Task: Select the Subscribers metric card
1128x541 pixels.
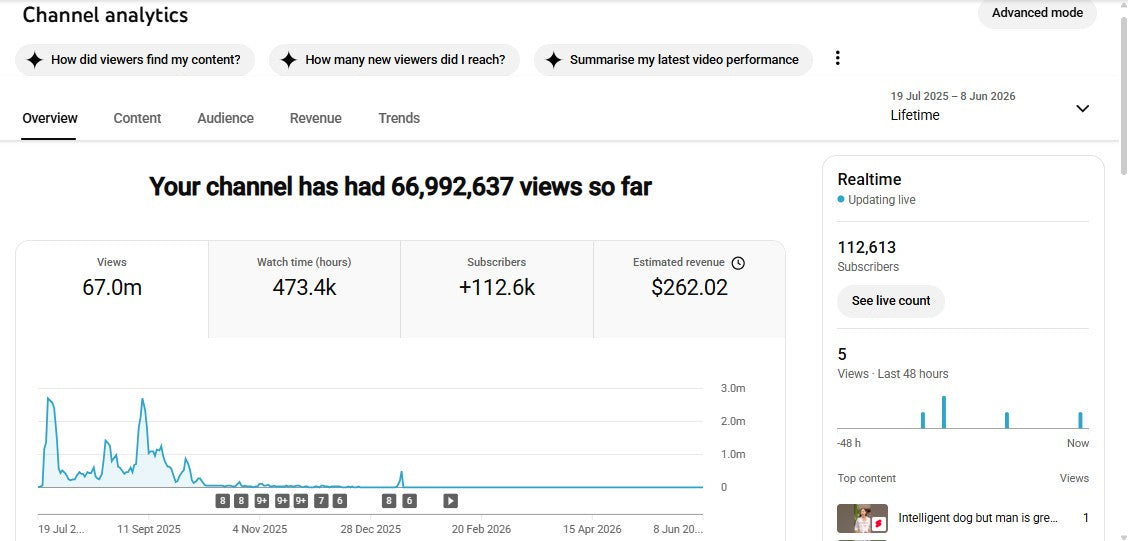Action: (x=497, y=289)
